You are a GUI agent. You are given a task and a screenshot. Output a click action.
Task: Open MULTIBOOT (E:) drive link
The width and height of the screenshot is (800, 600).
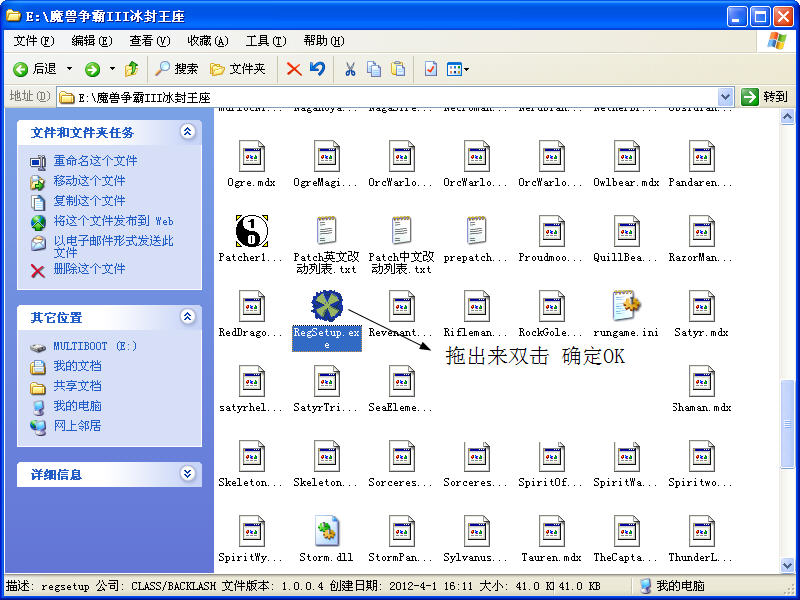[x=95, y=346]
